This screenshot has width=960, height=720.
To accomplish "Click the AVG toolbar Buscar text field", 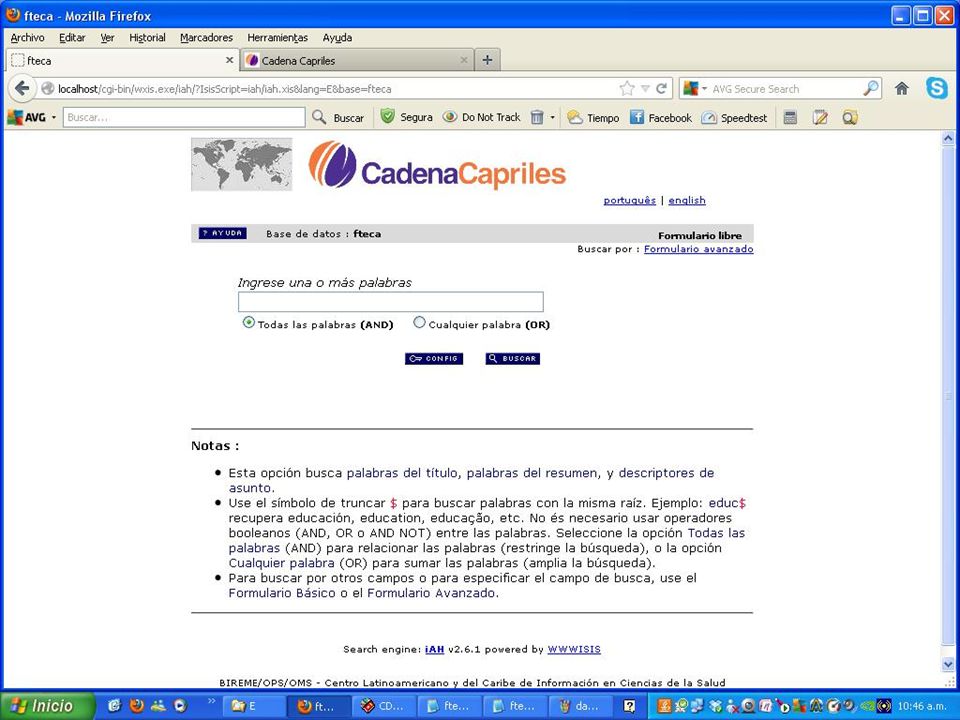I will coord(184,117).
